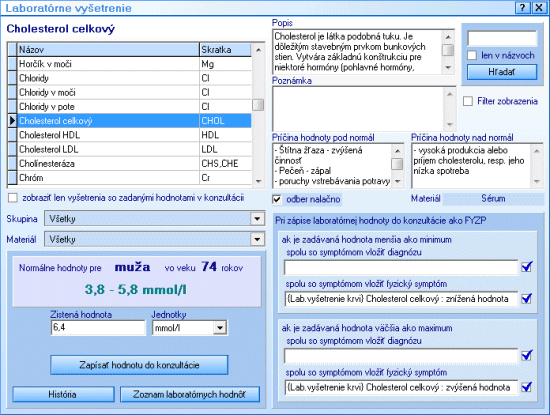Image resolution: width=550 pixels, height=415 pixels.
Task: Click maximum 'vložiť diagnózu' empty field
Action: (x=401, y=356)
